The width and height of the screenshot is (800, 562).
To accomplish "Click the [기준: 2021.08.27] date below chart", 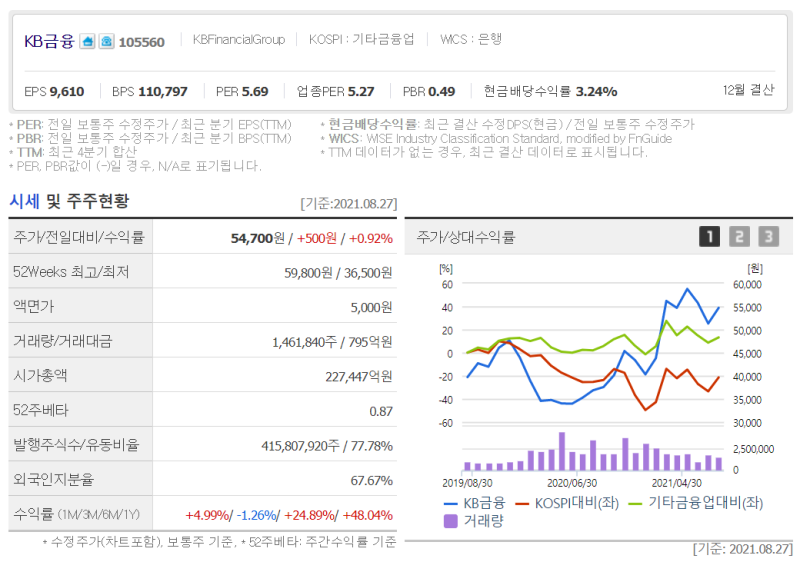I will [x=742, y=549].
